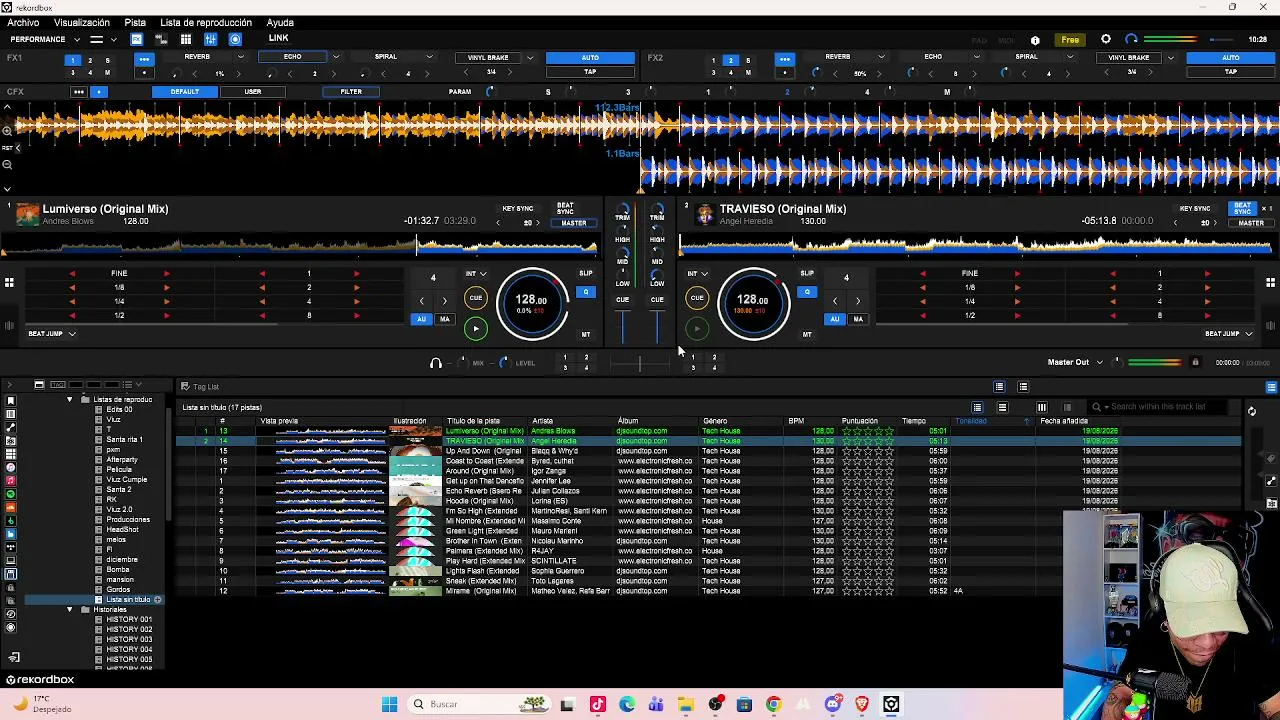Click the Free plan badge
Screen dimensions: 1280x720
(x=1070, y=40)
